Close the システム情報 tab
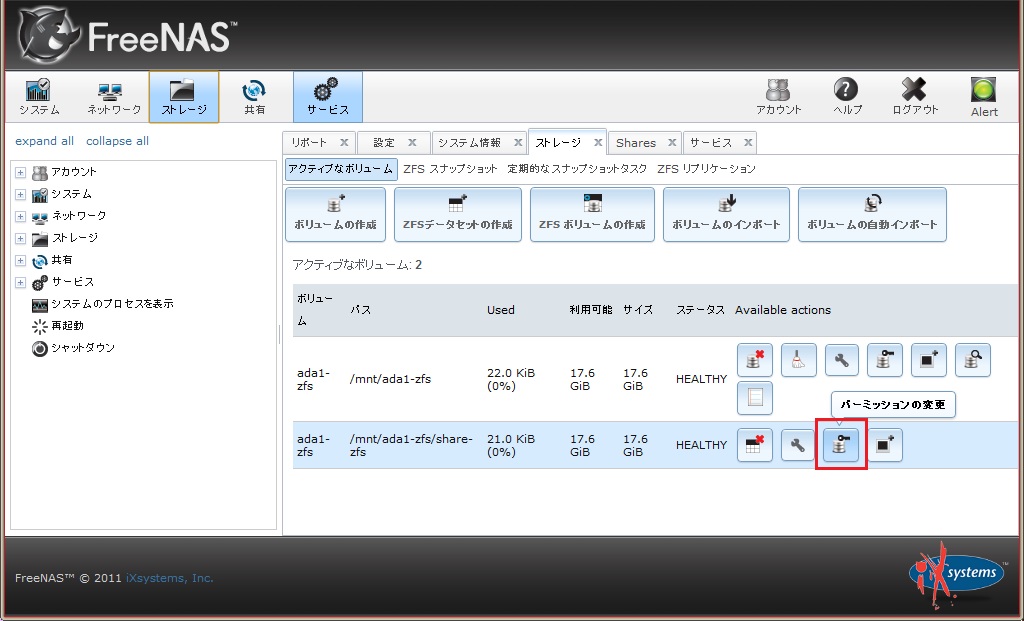Image resolution: width=1024 pixels, height=621 pixels. (x=518, y=142)
